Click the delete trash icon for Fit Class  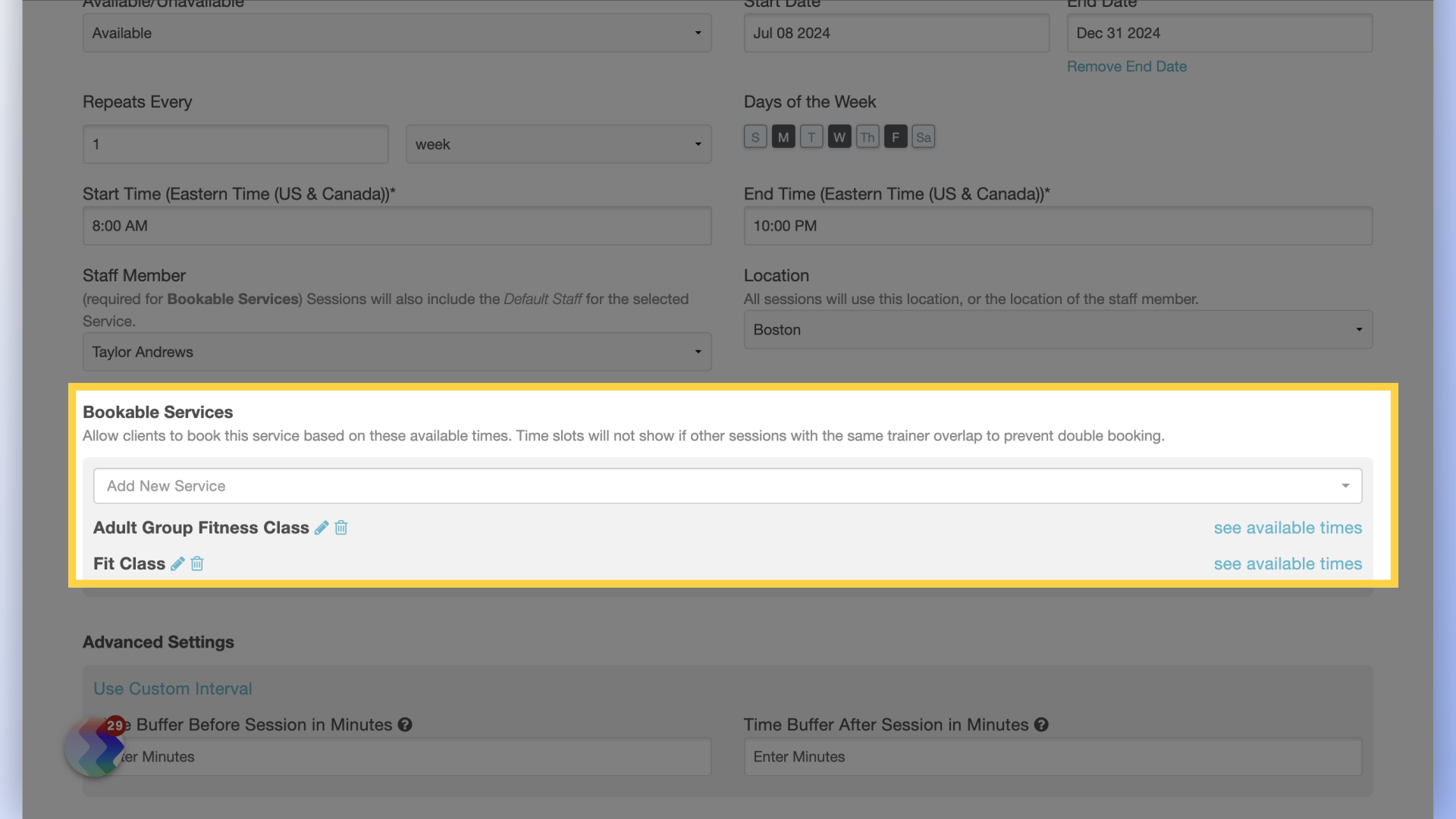pos(197,563)
